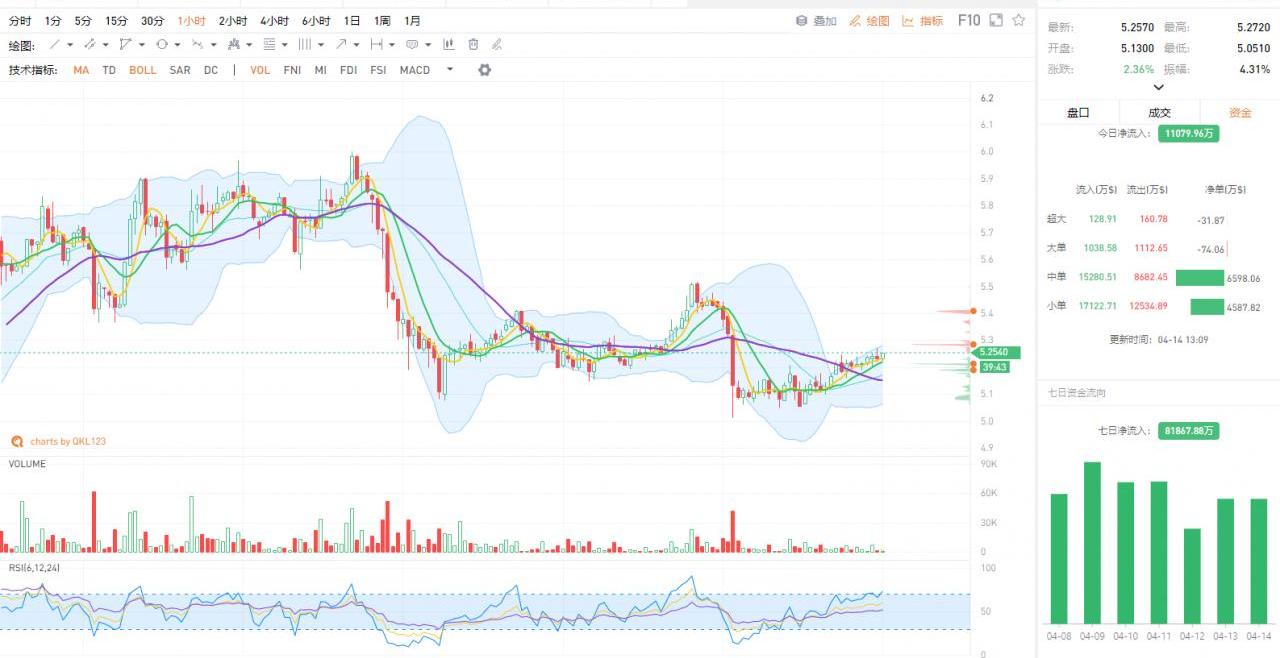Expand the quote details chevron
1280x658 pixels.
(1158, 87)
